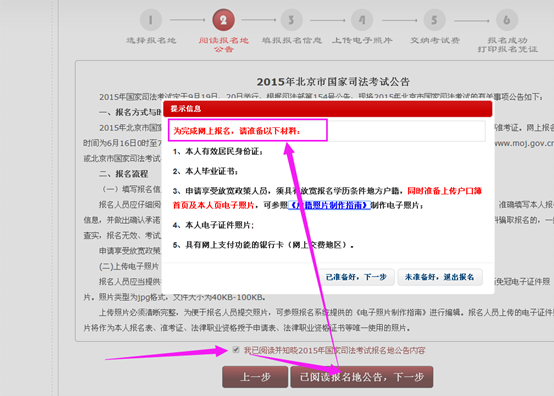Click step 3 circle 填报报名信息
This screenshot has height=396, width=554.
click(x=291, y=20)
